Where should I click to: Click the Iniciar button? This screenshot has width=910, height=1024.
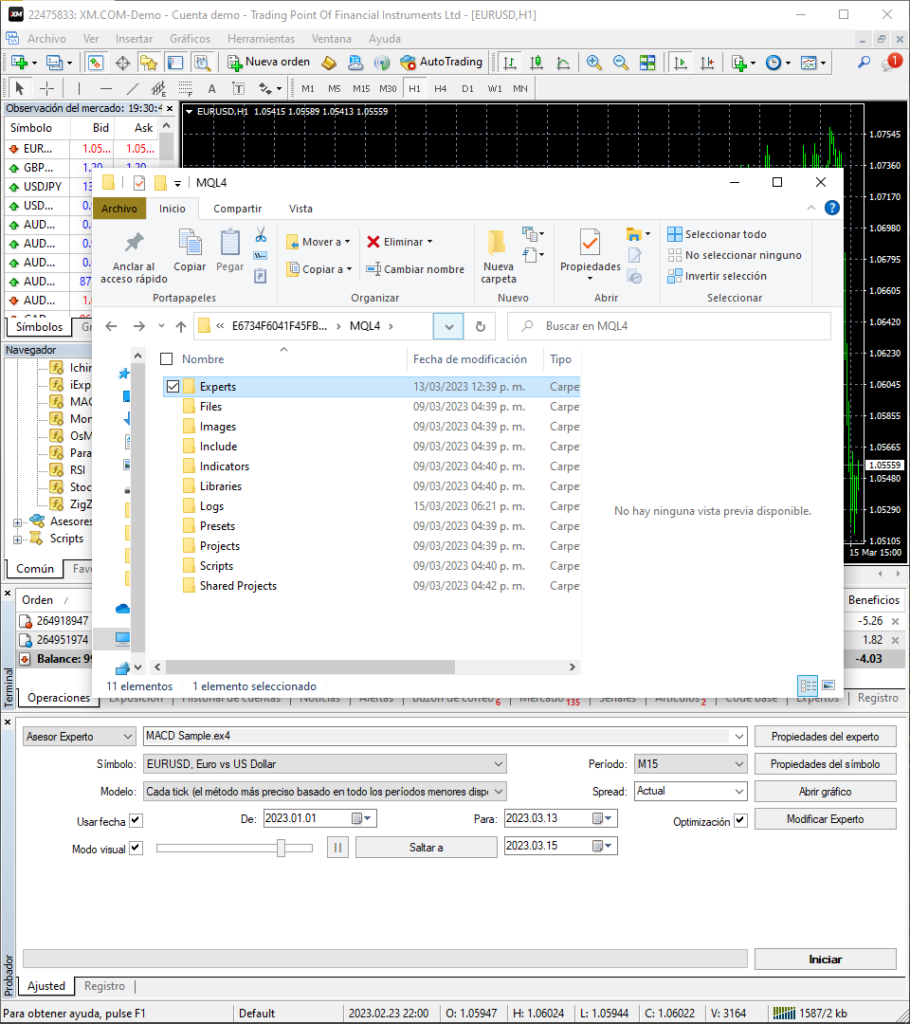825,959
